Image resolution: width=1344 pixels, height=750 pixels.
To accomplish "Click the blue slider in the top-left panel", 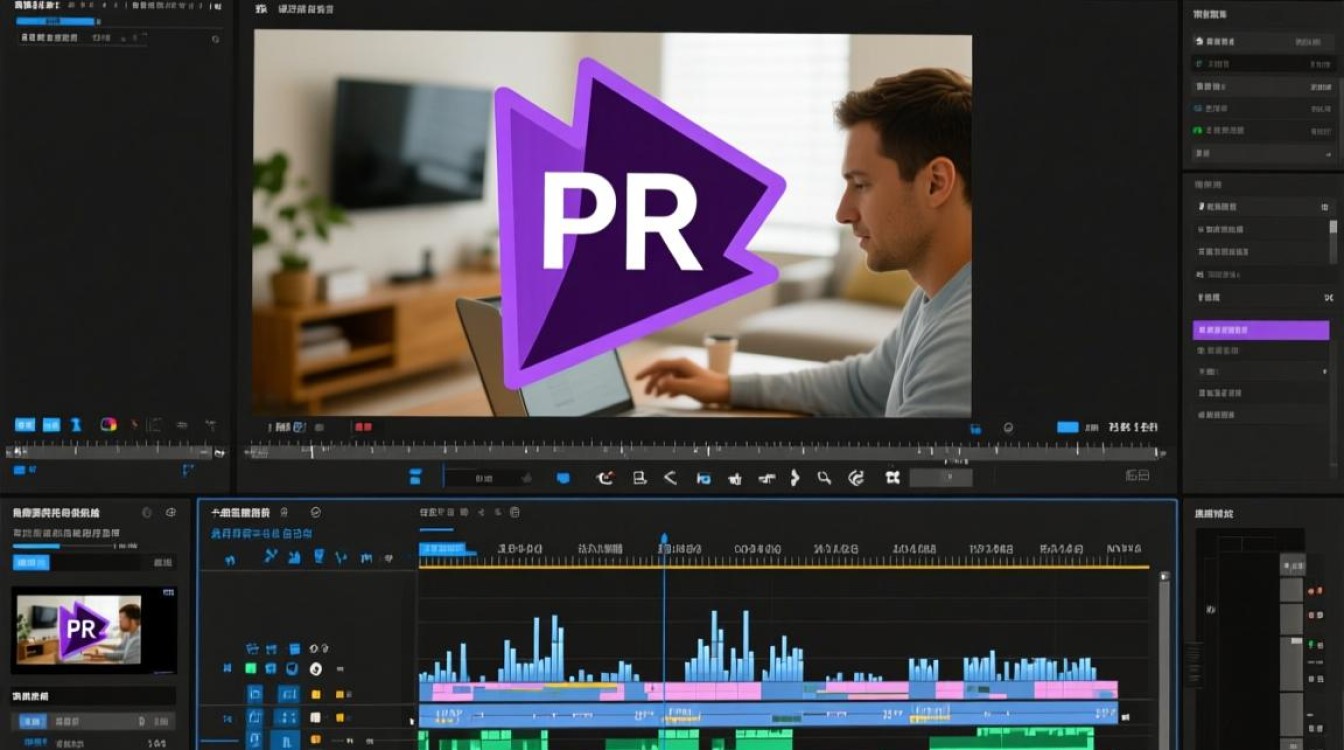I will [x=56, y=21].
